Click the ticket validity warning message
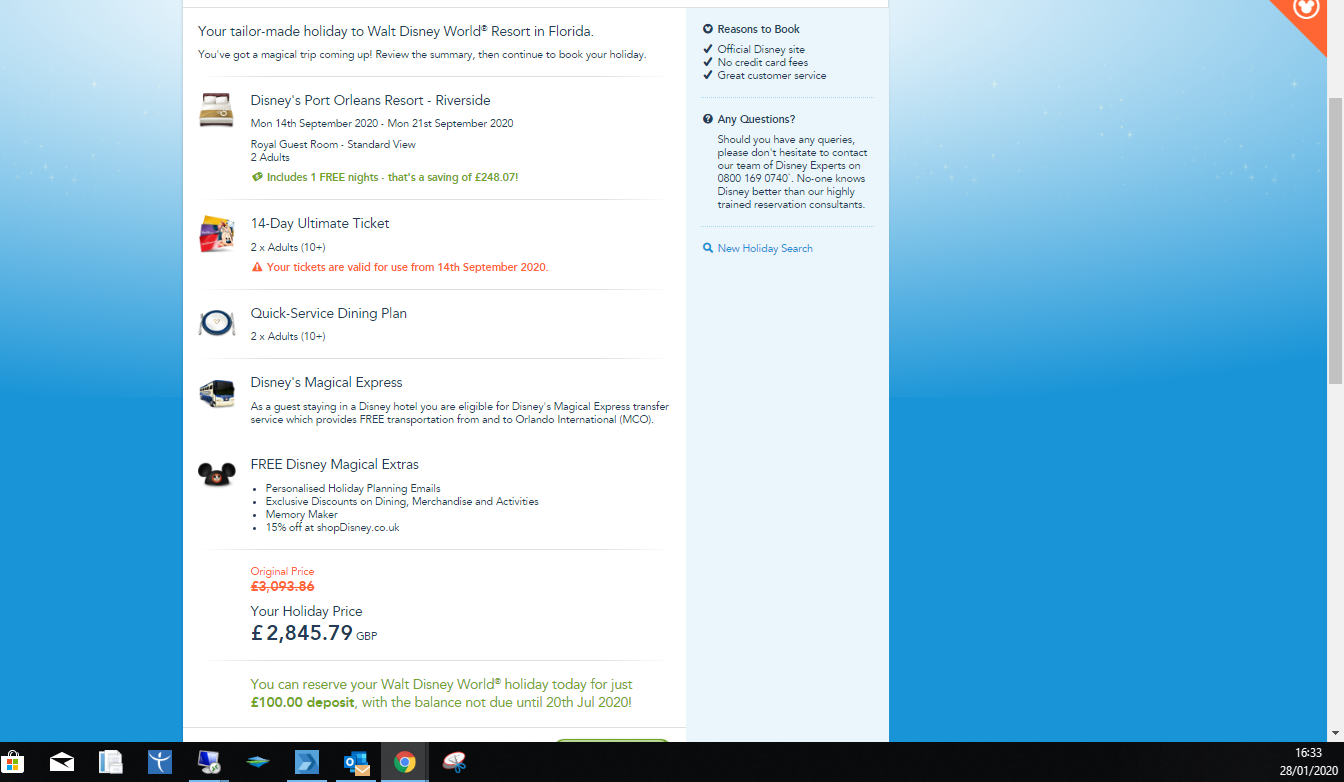Image resolution: width=1344 pixels, height=782 pixels. click(x=407, y=267)
